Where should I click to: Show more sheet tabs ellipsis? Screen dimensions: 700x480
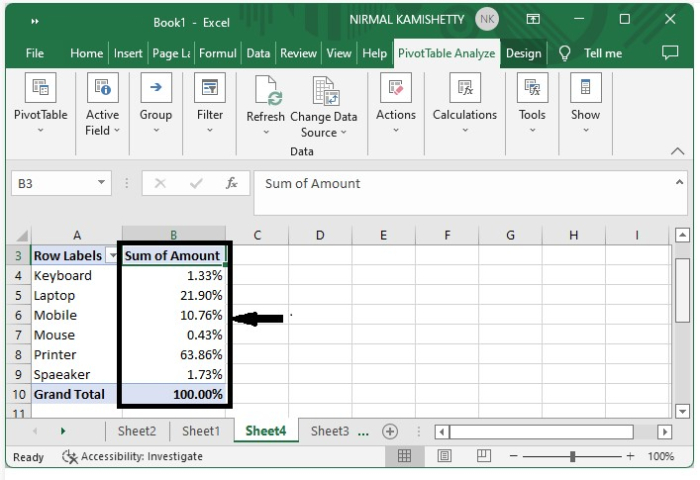click(x=363, y=432)
